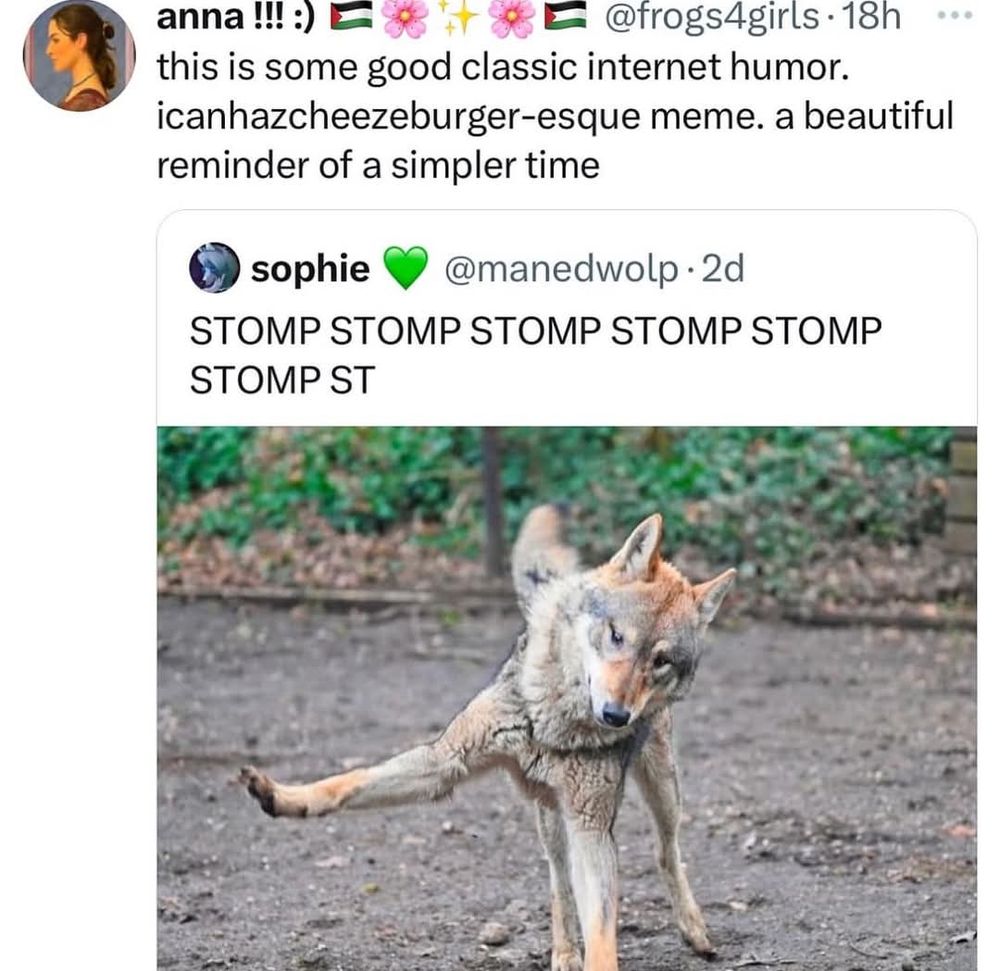
Task: Click the sophie display name
Action: pos(310,268)
